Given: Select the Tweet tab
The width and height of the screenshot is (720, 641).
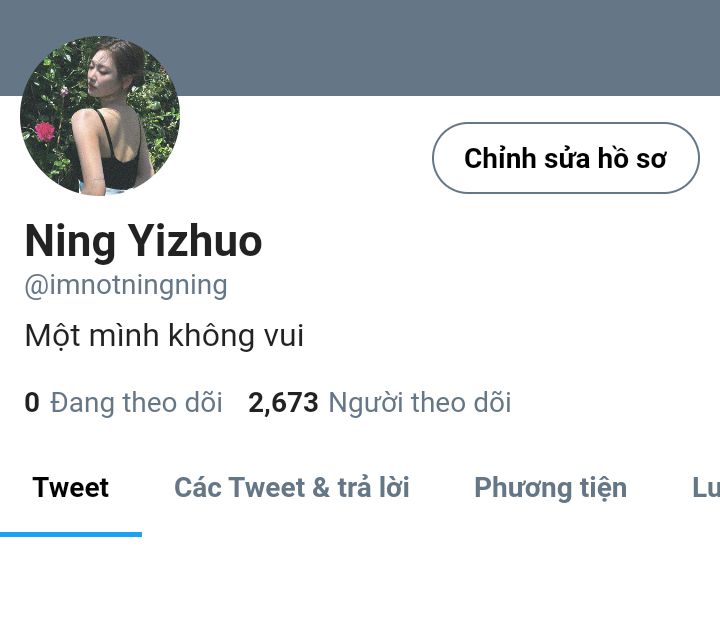Looking at the screenshot, I should tap(71, 487).
